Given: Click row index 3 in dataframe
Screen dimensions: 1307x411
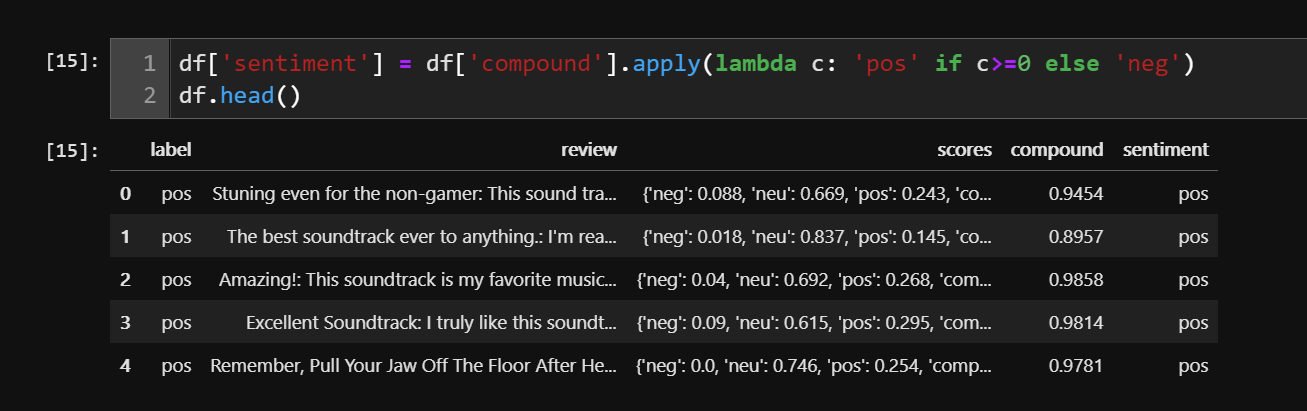Looking at the screenshot, I should [125, 323].
